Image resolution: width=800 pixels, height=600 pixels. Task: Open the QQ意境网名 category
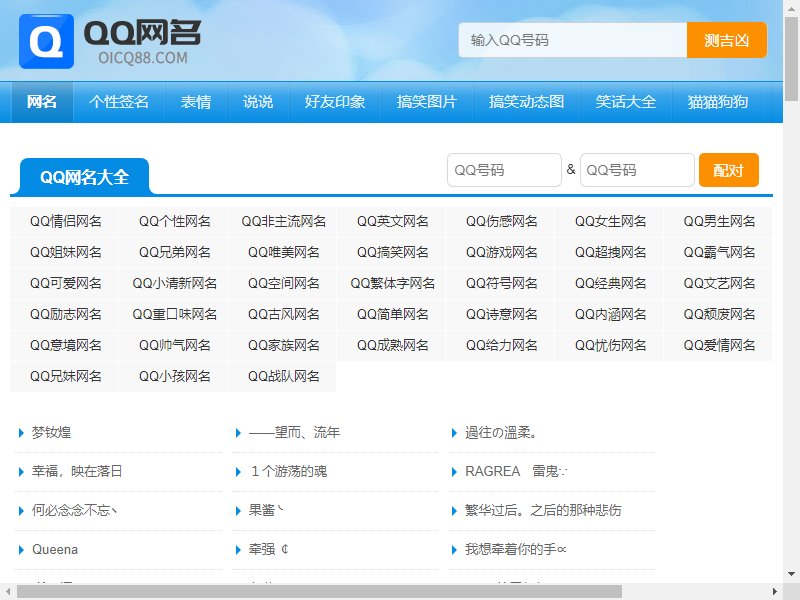(x=65, y=345)
